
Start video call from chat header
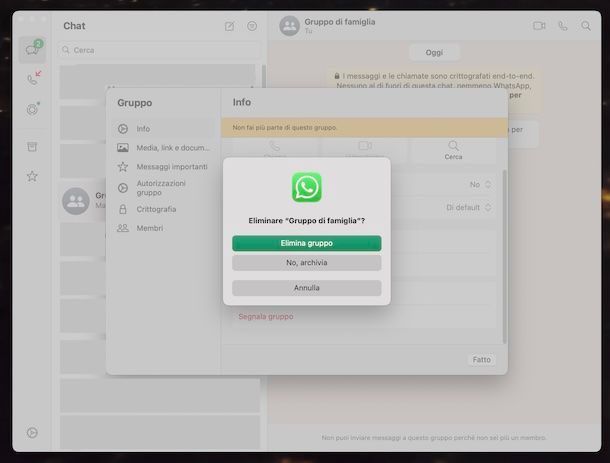tap(539, 26)
